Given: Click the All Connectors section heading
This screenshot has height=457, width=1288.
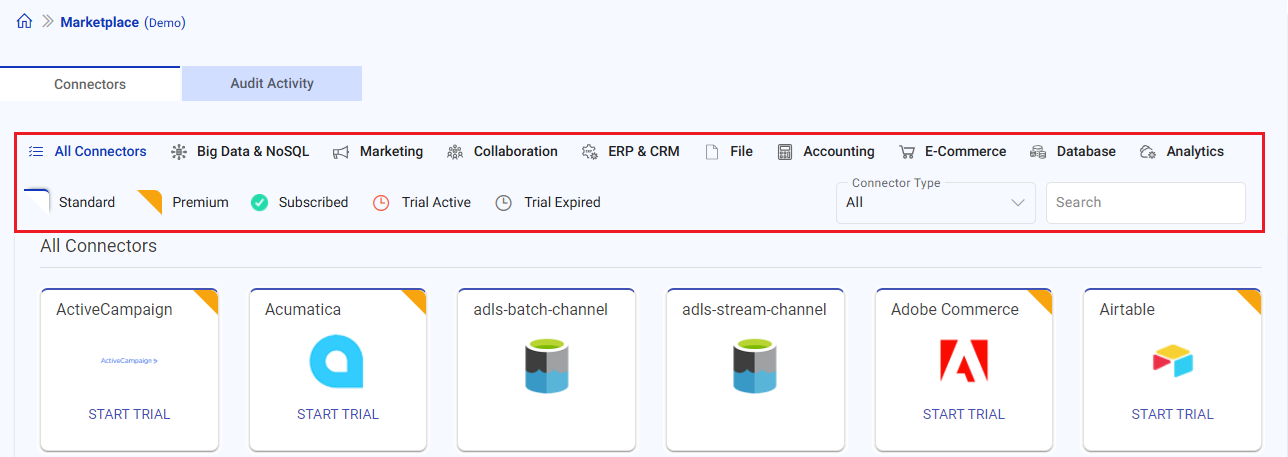Looking at the screenshot, I should (x=99, y=245).
